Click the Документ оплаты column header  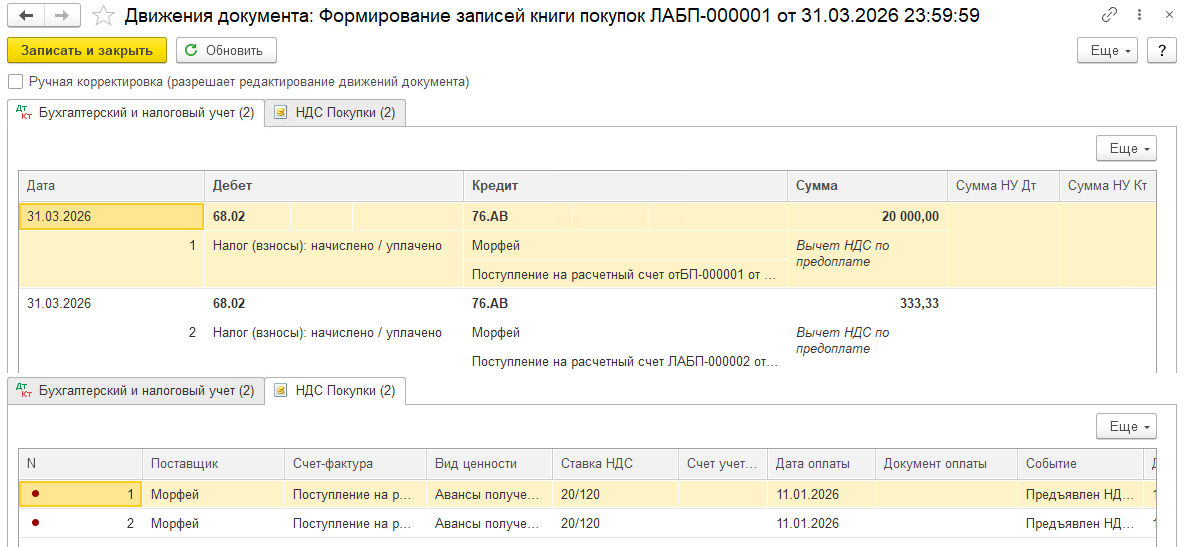946,463
